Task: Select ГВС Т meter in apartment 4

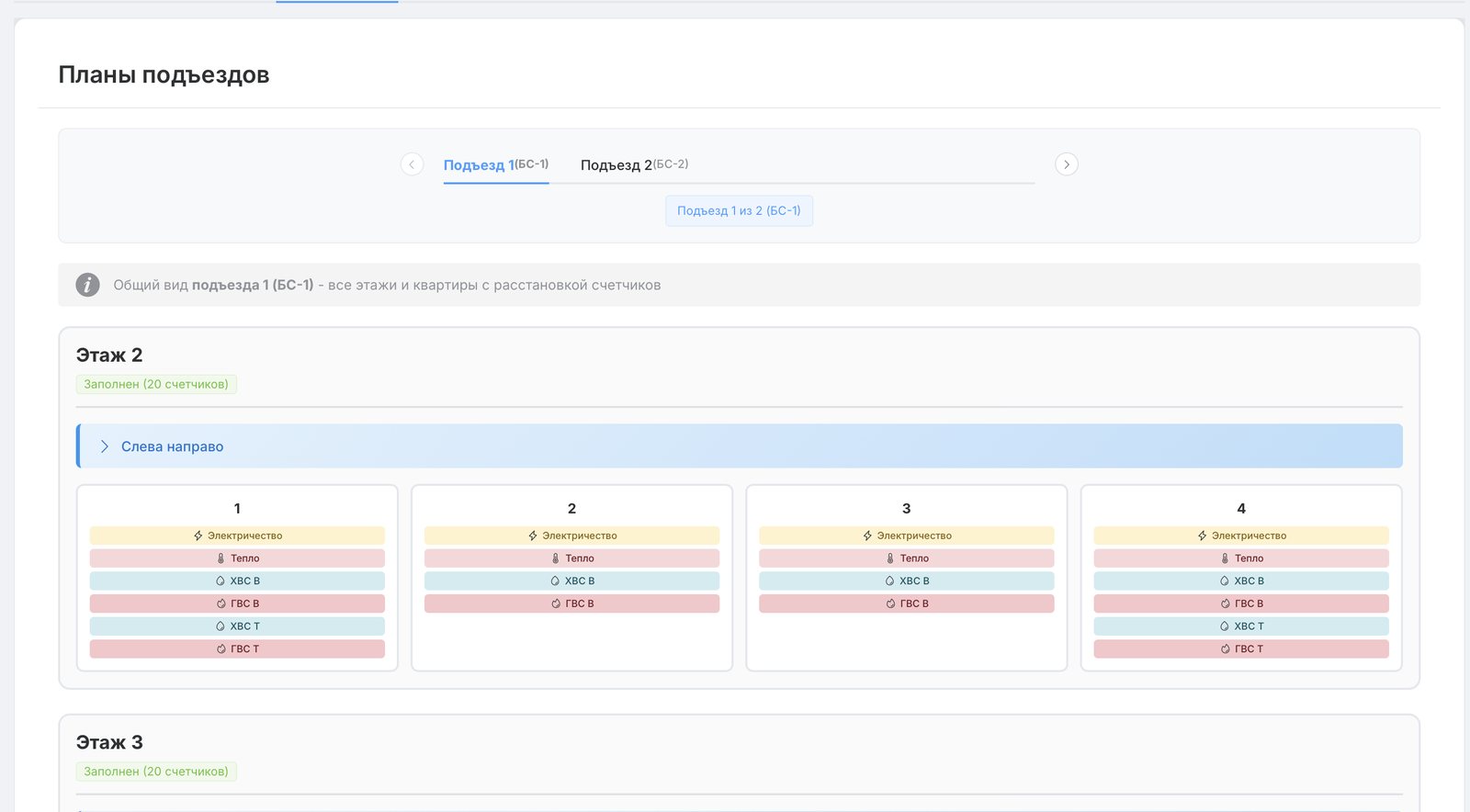Action: coord(1241,648)
